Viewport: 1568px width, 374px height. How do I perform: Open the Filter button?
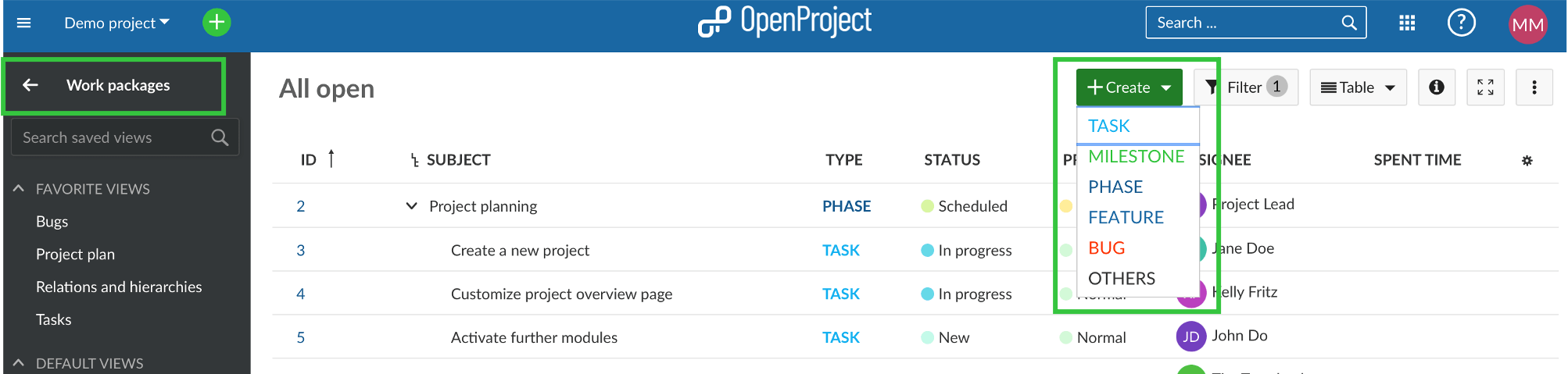point(1245,87)
